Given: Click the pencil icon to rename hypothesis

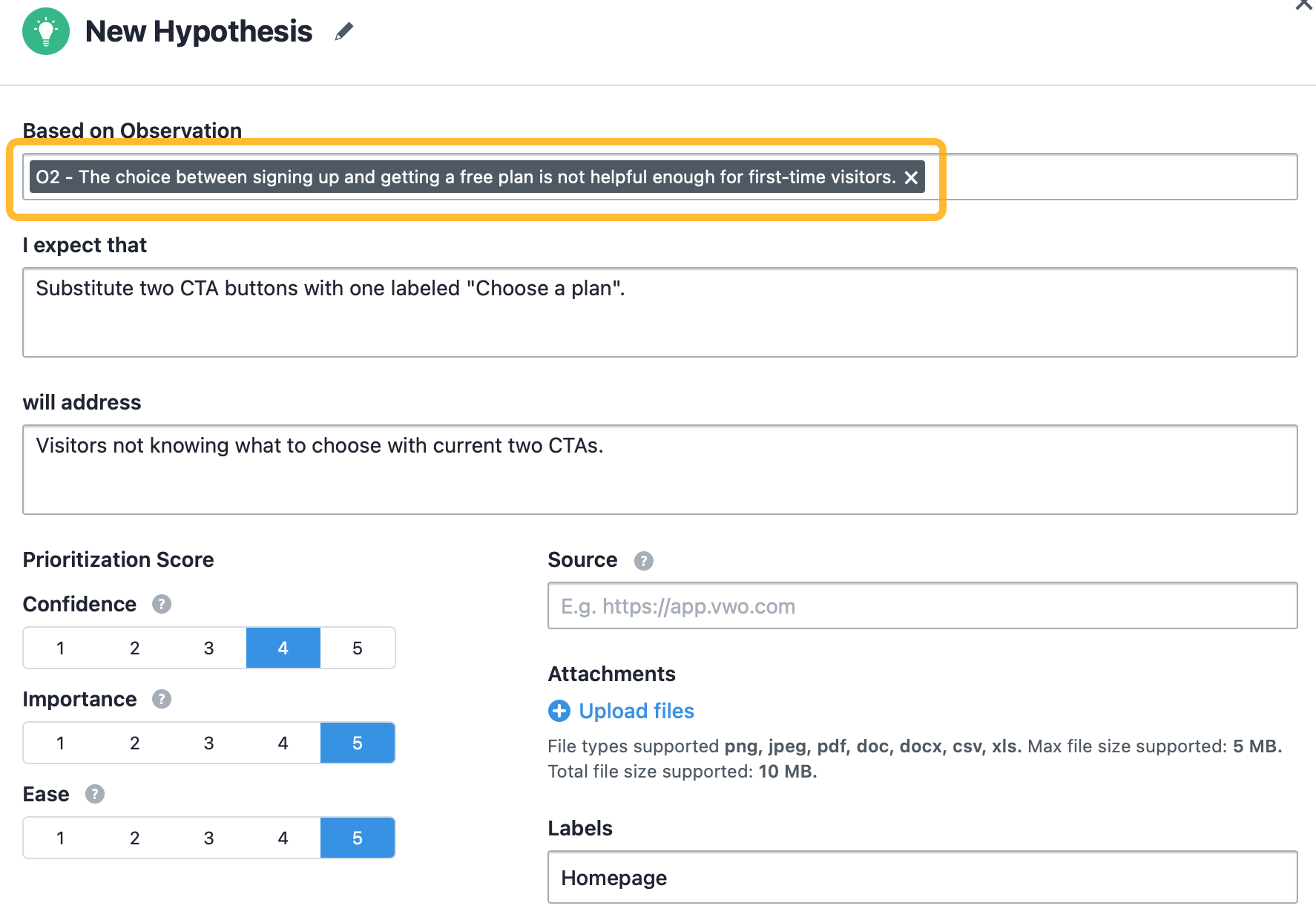Looking at the screenshot, I should click(343, 31).
